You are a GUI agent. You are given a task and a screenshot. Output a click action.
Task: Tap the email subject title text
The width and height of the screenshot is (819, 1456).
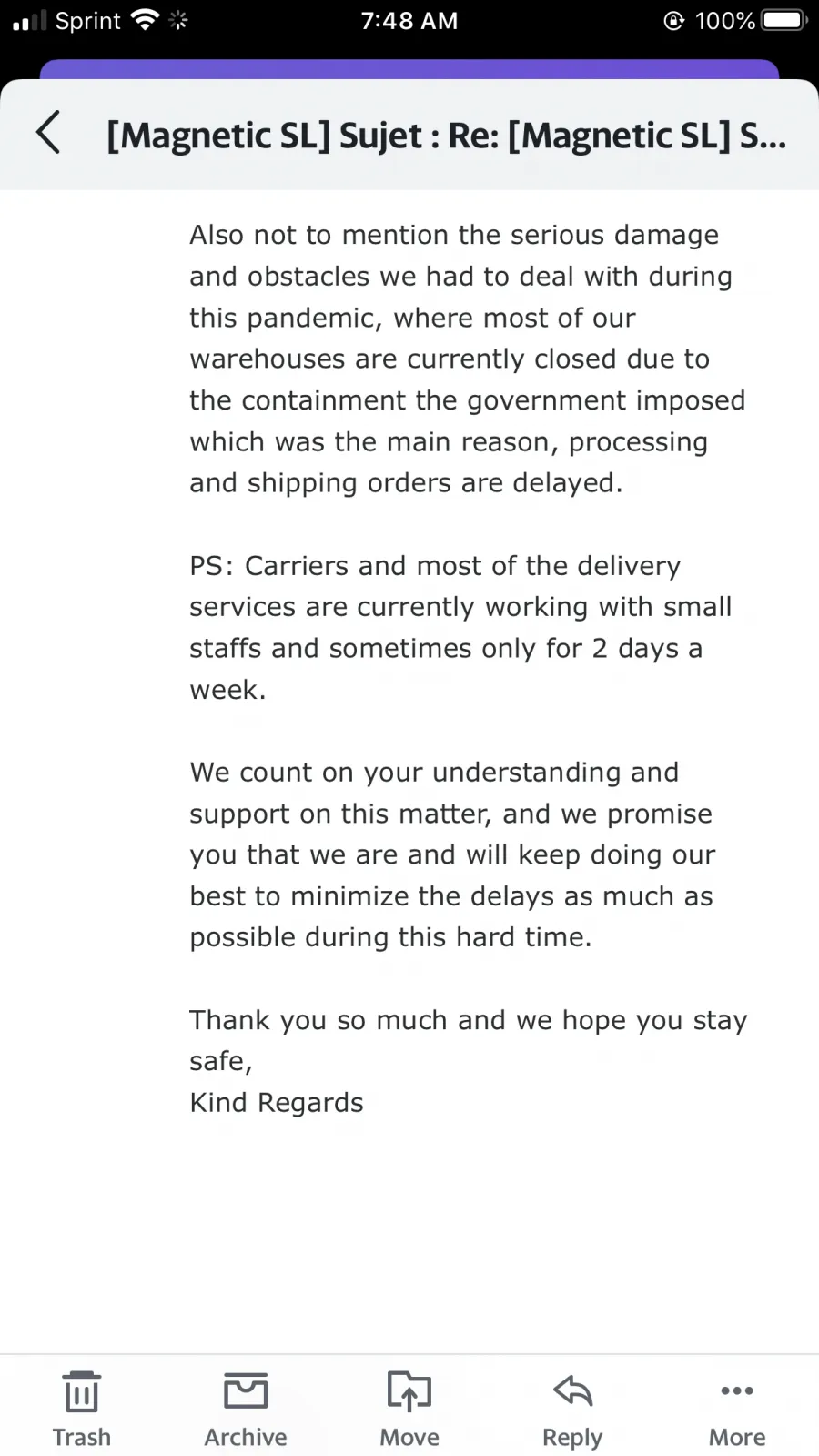447,136
